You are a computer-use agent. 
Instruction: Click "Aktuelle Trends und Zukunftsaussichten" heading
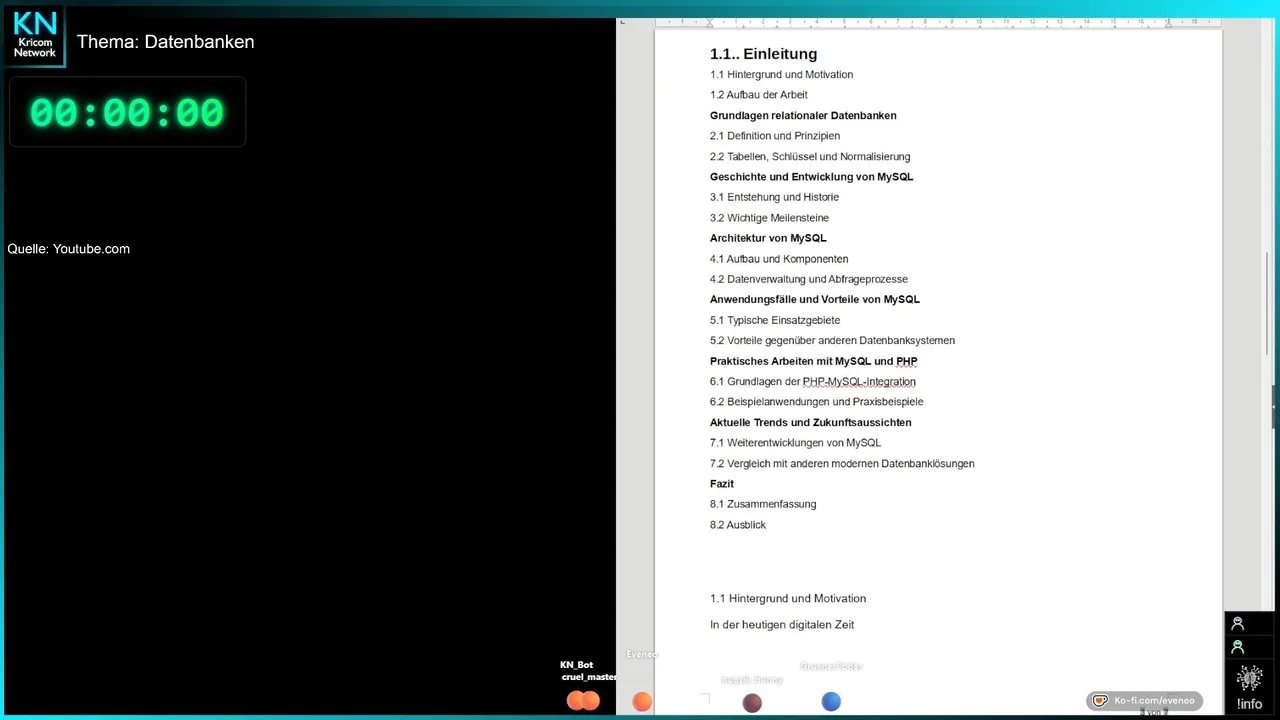(811, 423)
